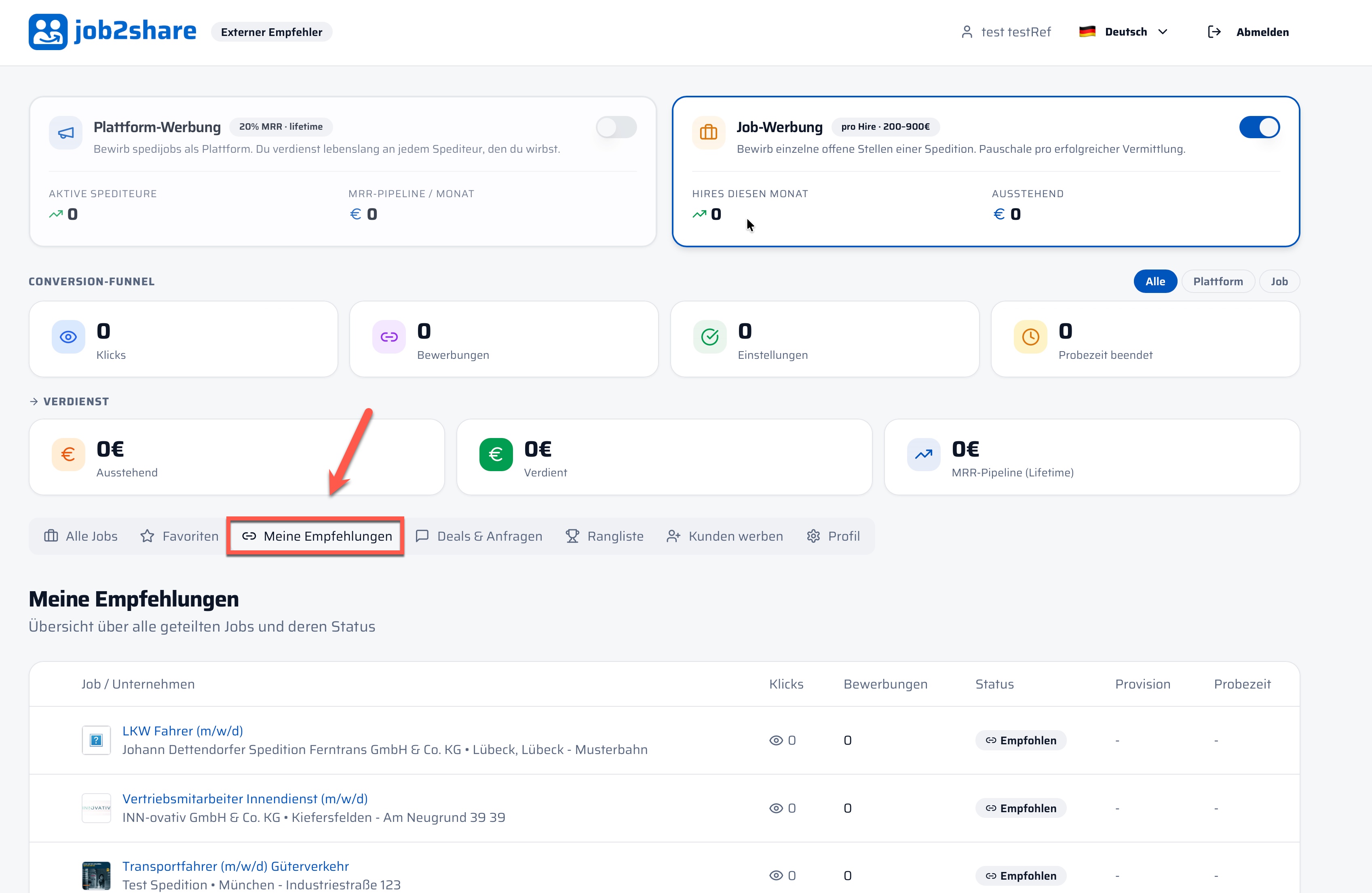Viewport: 1372px width, 893px height.
Task: Click the clock icon on Probezeit beendet card
Action: point(1031,337)
